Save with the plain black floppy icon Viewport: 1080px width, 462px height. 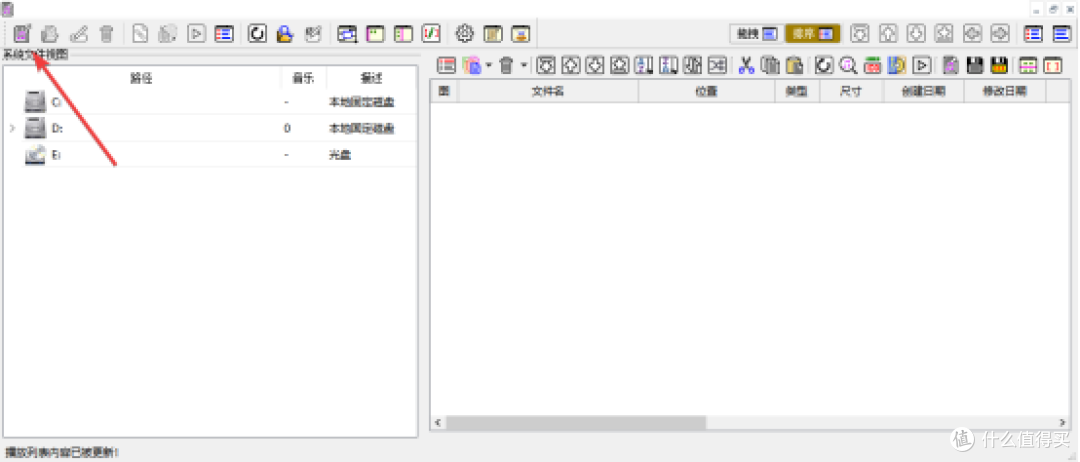click(975, 65)
